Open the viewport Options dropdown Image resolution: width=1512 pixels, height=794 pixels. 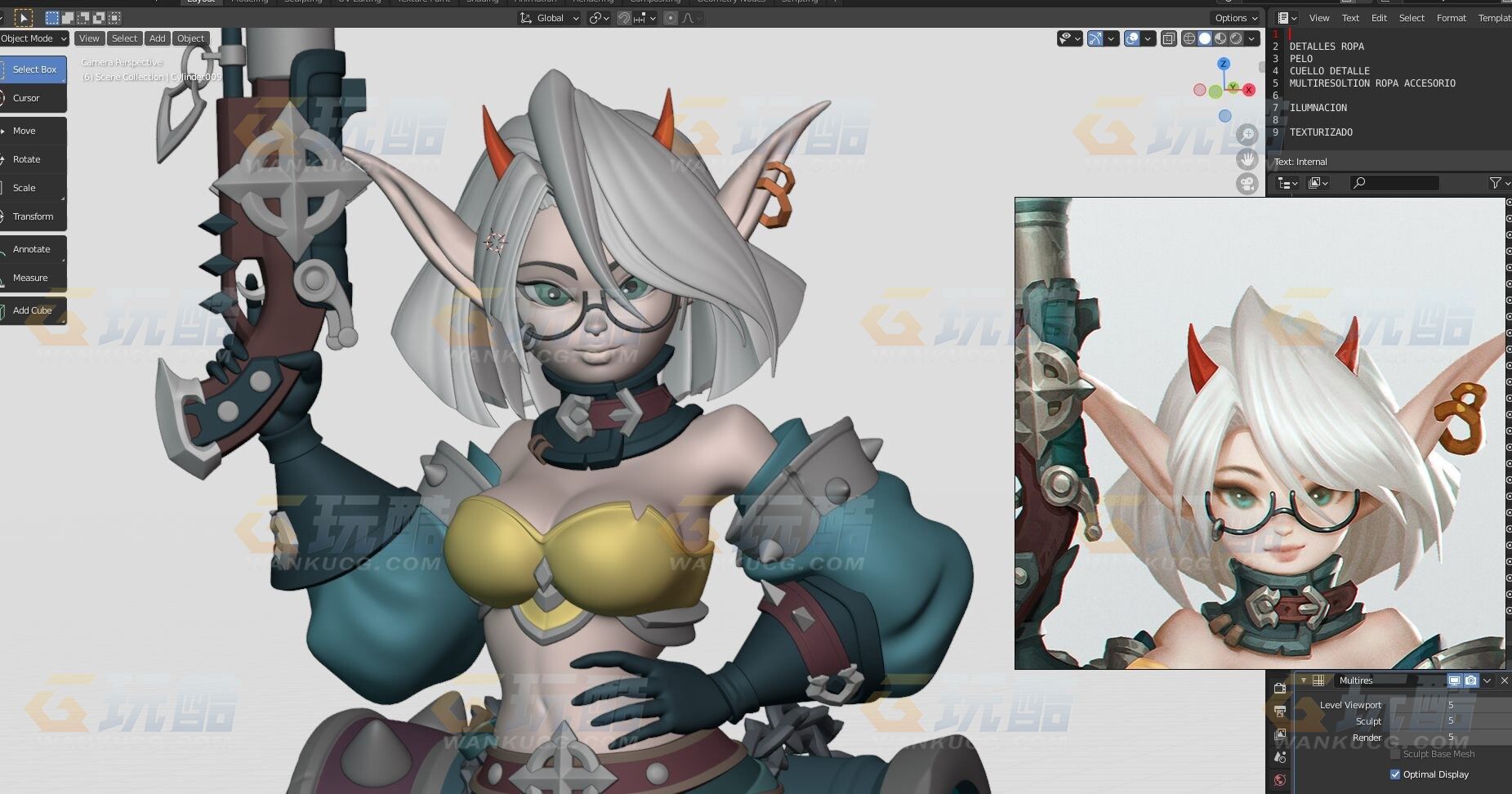click(x=1236, y=18)
